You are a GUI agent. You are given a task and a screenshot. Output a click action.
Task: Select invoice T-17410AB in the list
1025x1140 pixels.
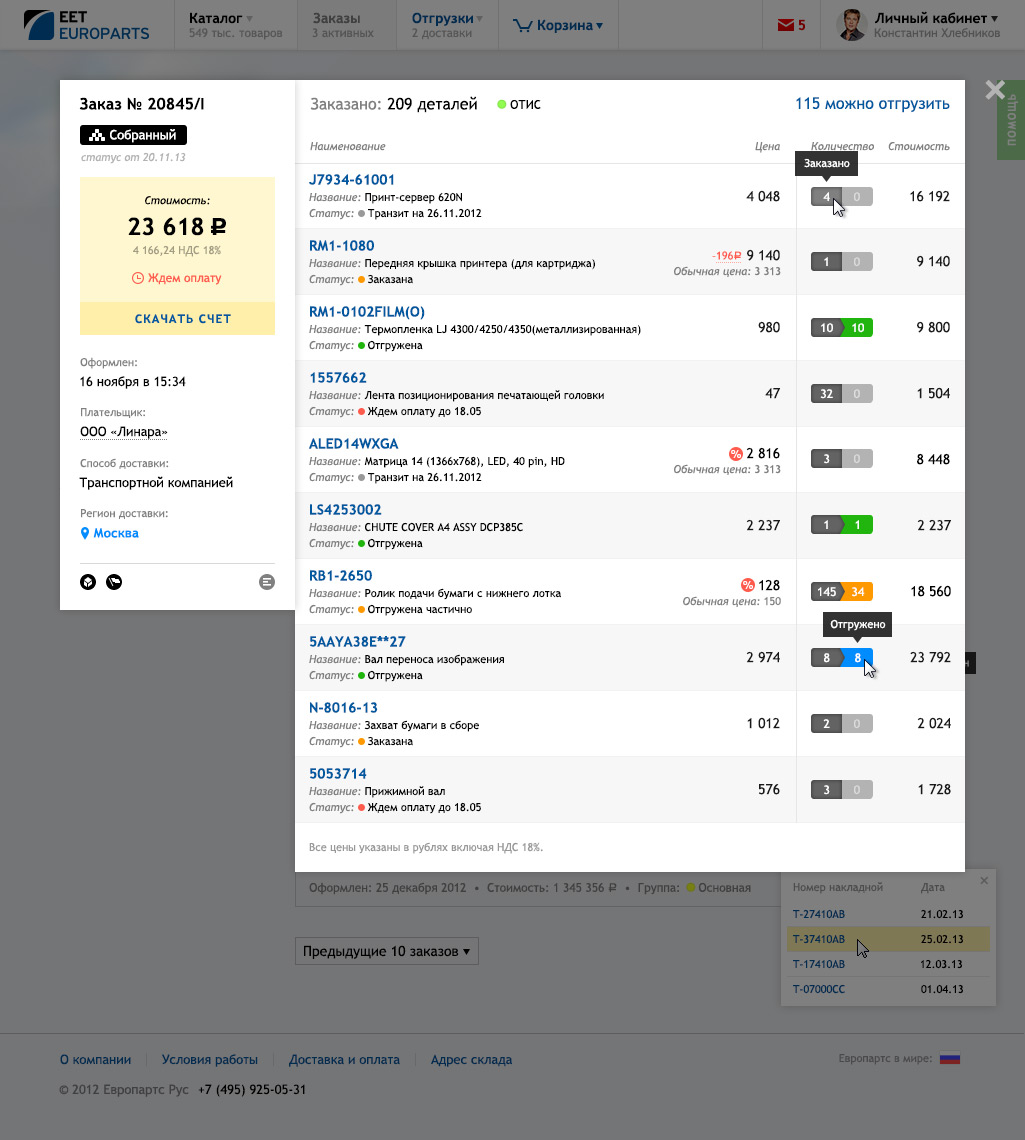pyautogui.click(x=818, y=964)
